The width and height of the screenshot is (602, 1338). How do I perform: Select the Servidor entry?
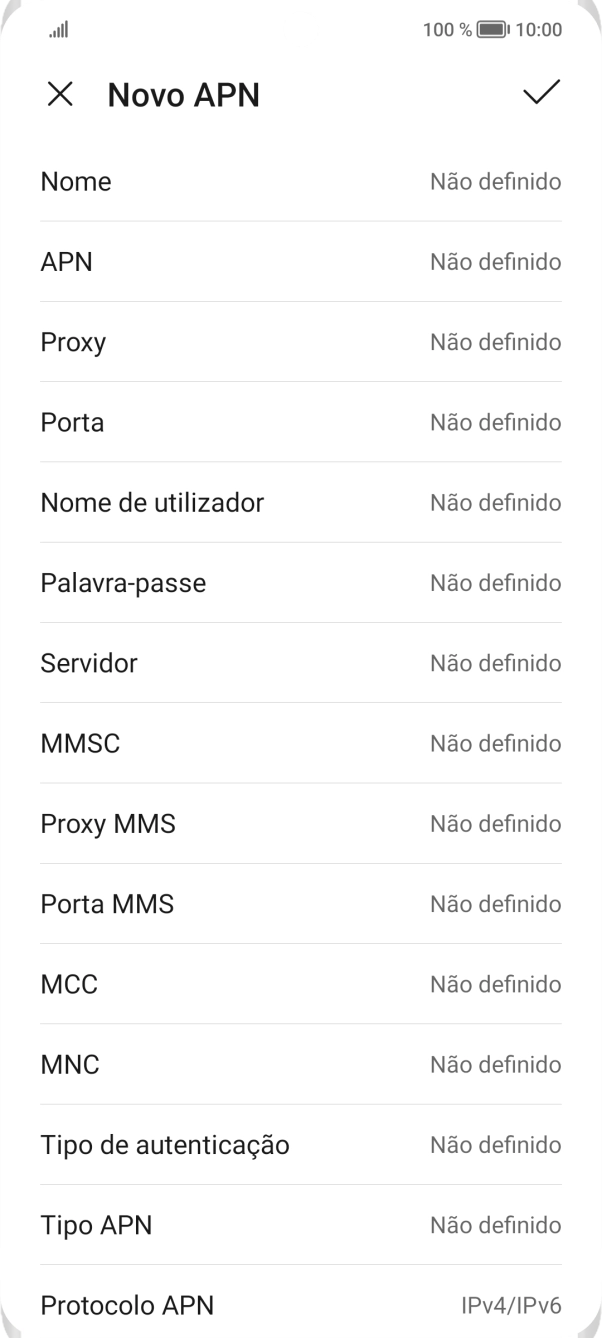coord(300,662)
